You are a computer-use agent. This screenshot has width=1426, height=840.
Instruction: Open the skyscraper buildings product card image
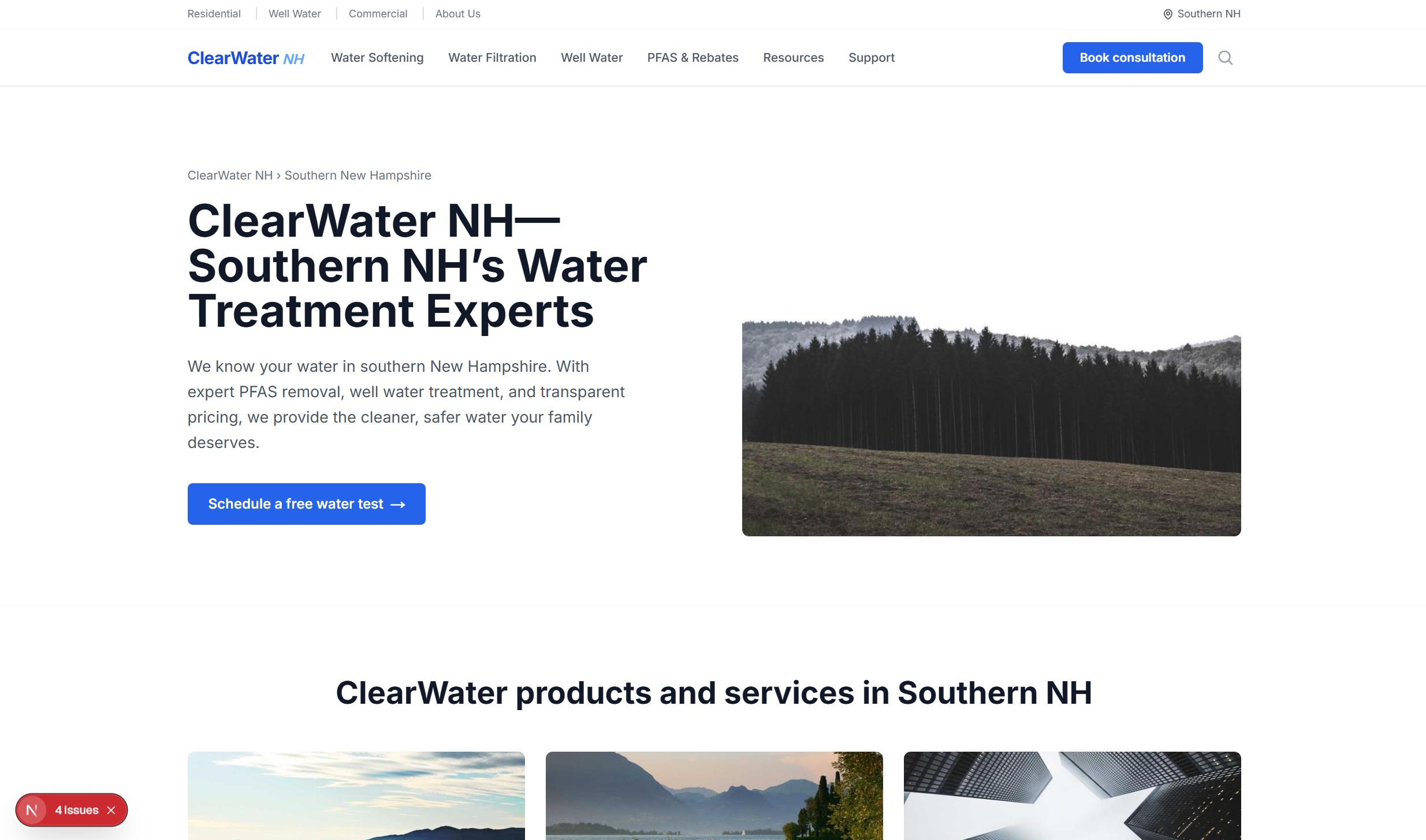[x=1072, y=796]
